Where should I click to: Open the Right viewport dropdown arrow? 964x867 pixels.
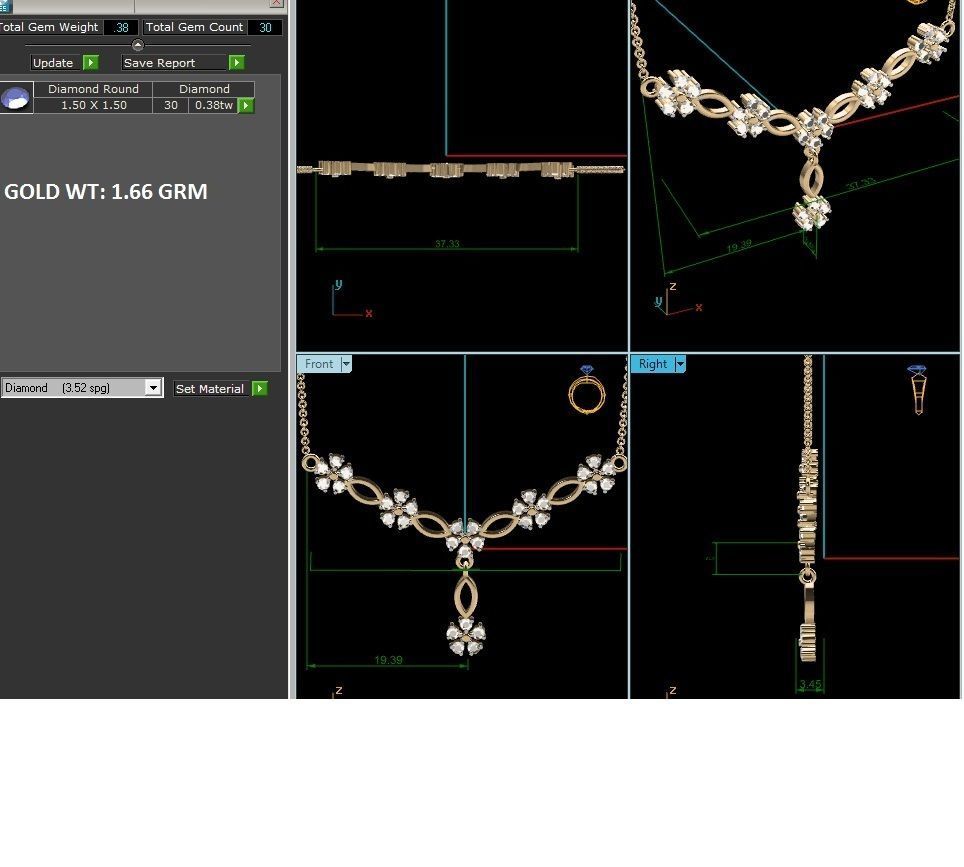pyautogui.click(x=680, y=364)
